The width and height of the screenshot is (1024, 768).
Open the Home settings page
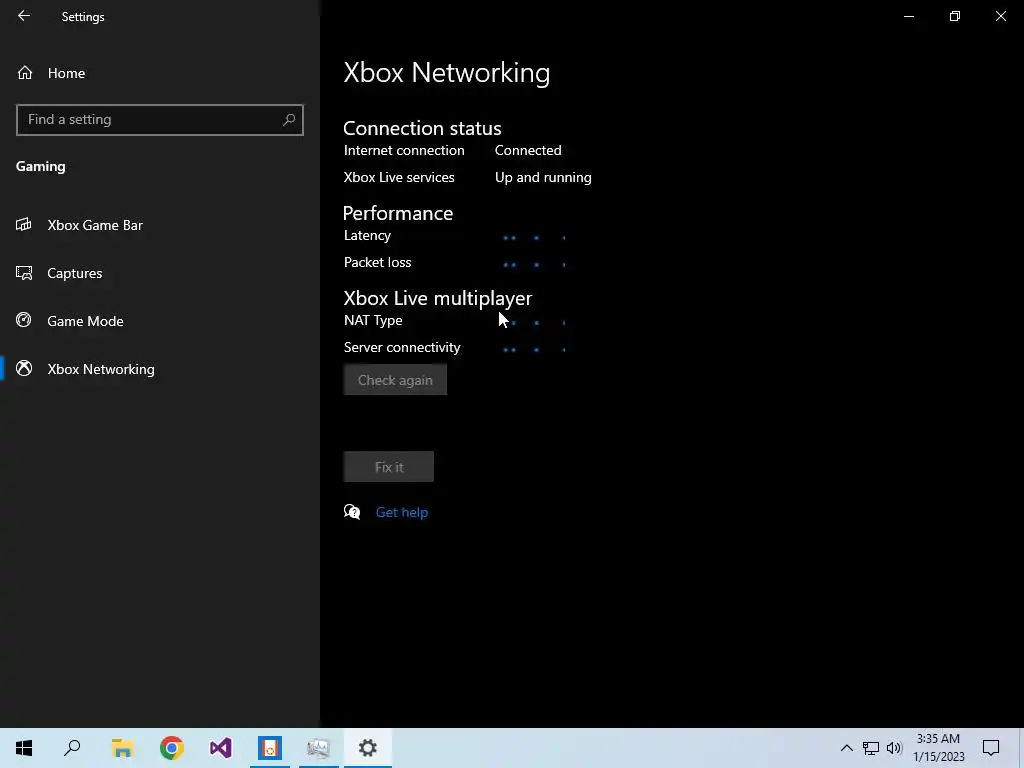point(159,73)
